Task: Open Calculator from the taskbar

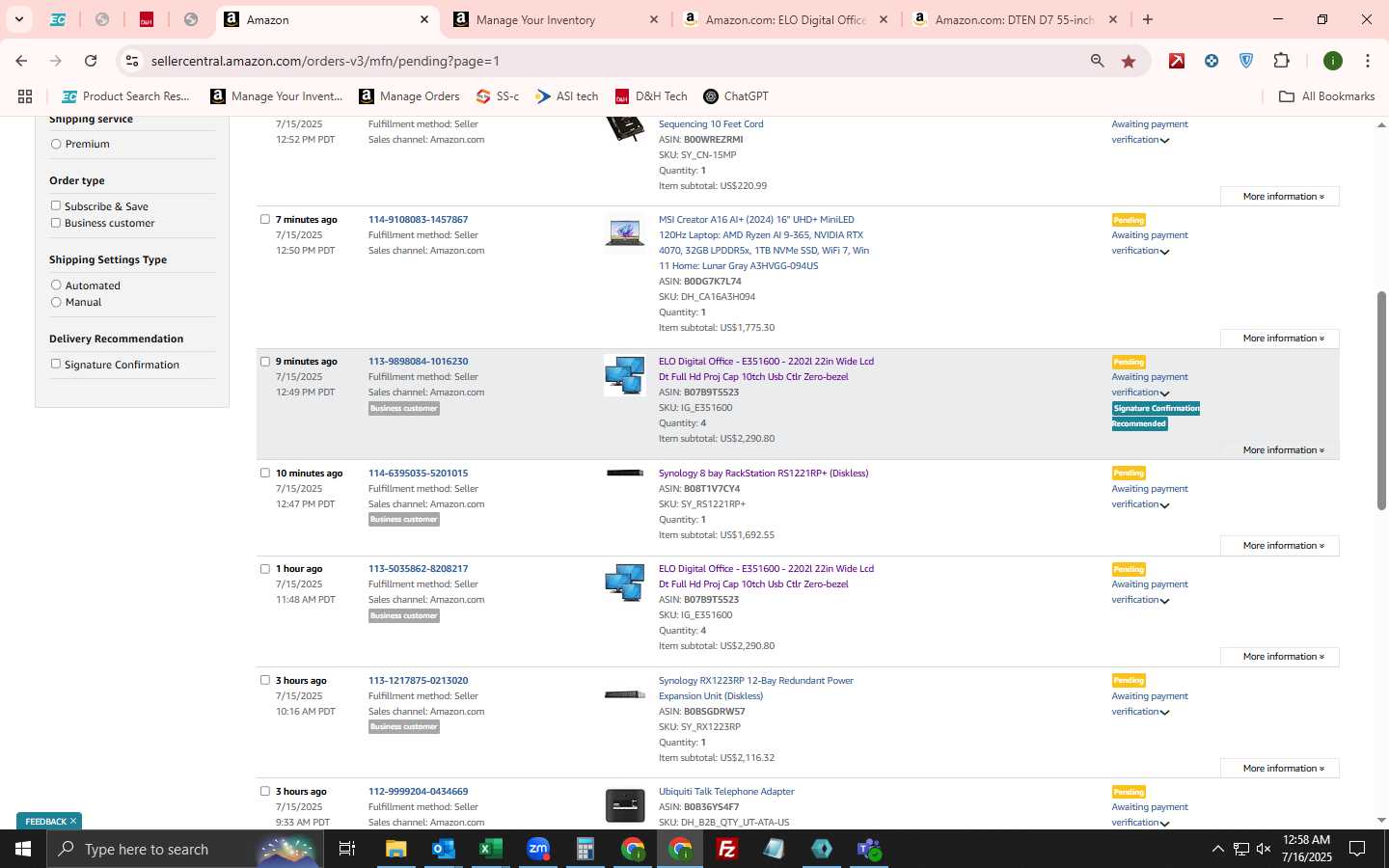Action: click(x=585, y=849)
